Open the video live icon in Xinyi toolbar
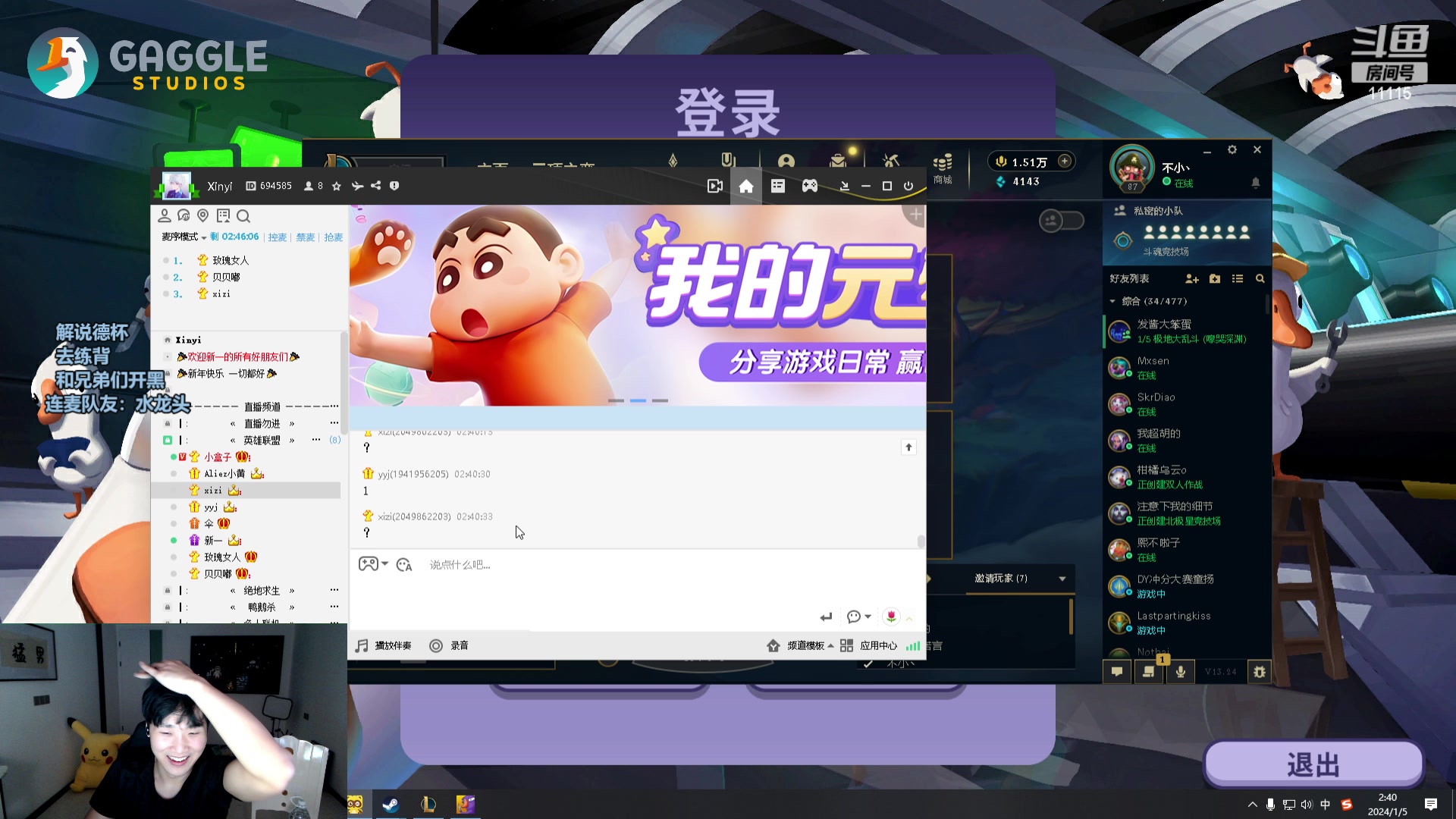This screenshot has width=1456, height=819. point(714,187)
